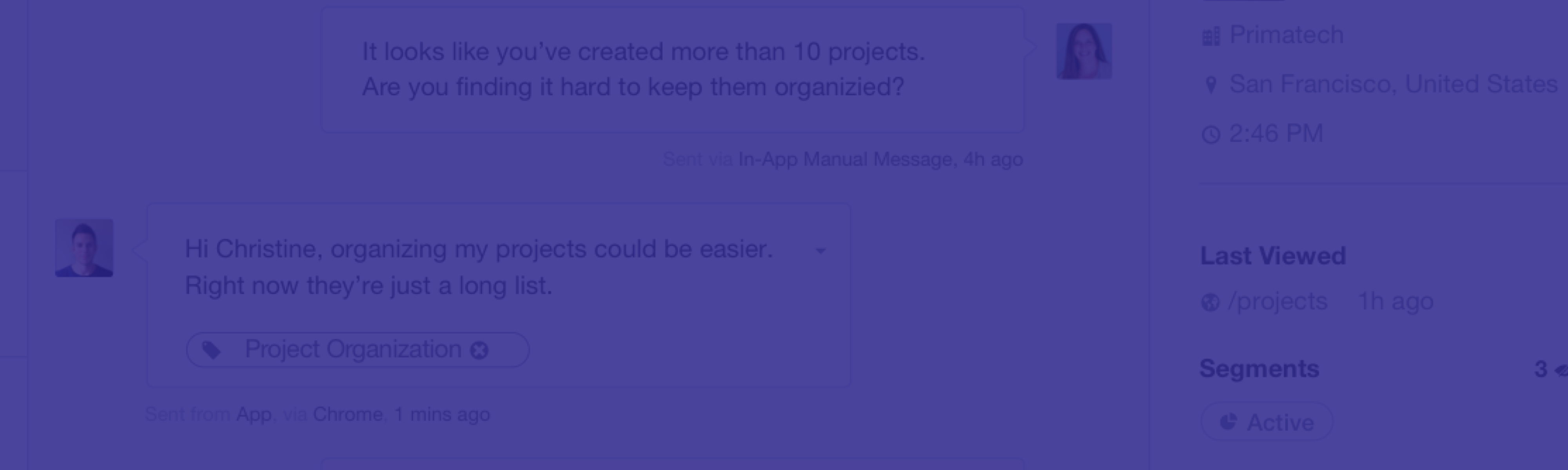Image resolution: width=1568 pixels, height=470 pixels.
Task: Click the clock icon beside 2:46 PM
Action: point(1211,134)
